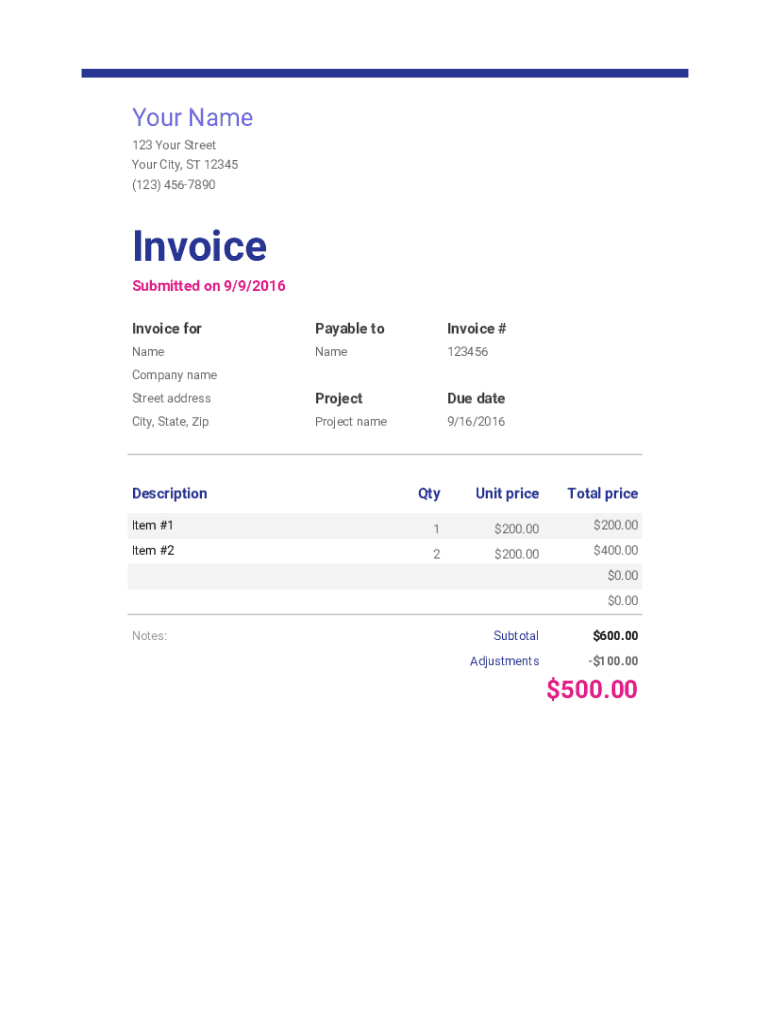This screenshot has height=1024, width=770.
Task: Click the large "Invoice" title
Action: (199, 247)
